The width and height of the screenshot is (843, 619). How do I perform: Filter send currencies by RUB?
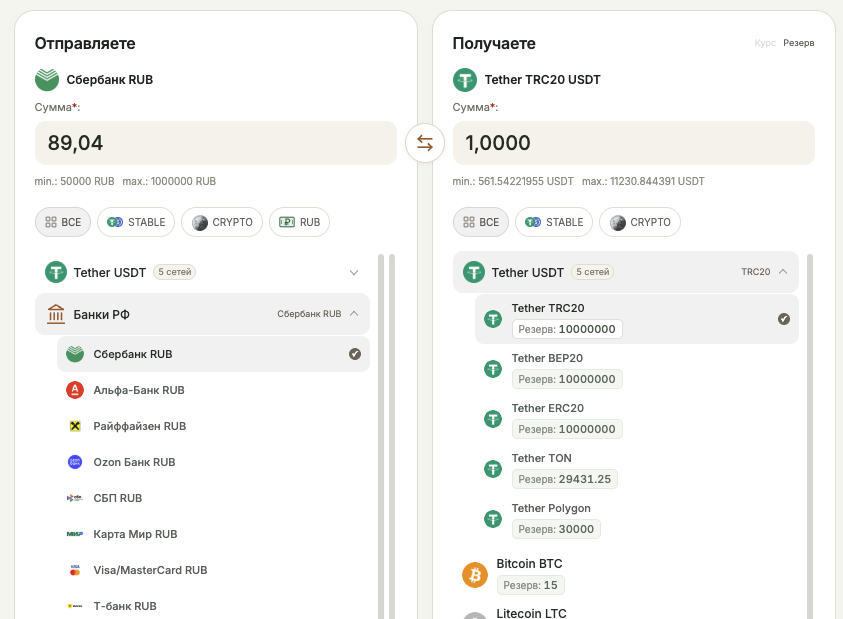(x=299, y=222)
